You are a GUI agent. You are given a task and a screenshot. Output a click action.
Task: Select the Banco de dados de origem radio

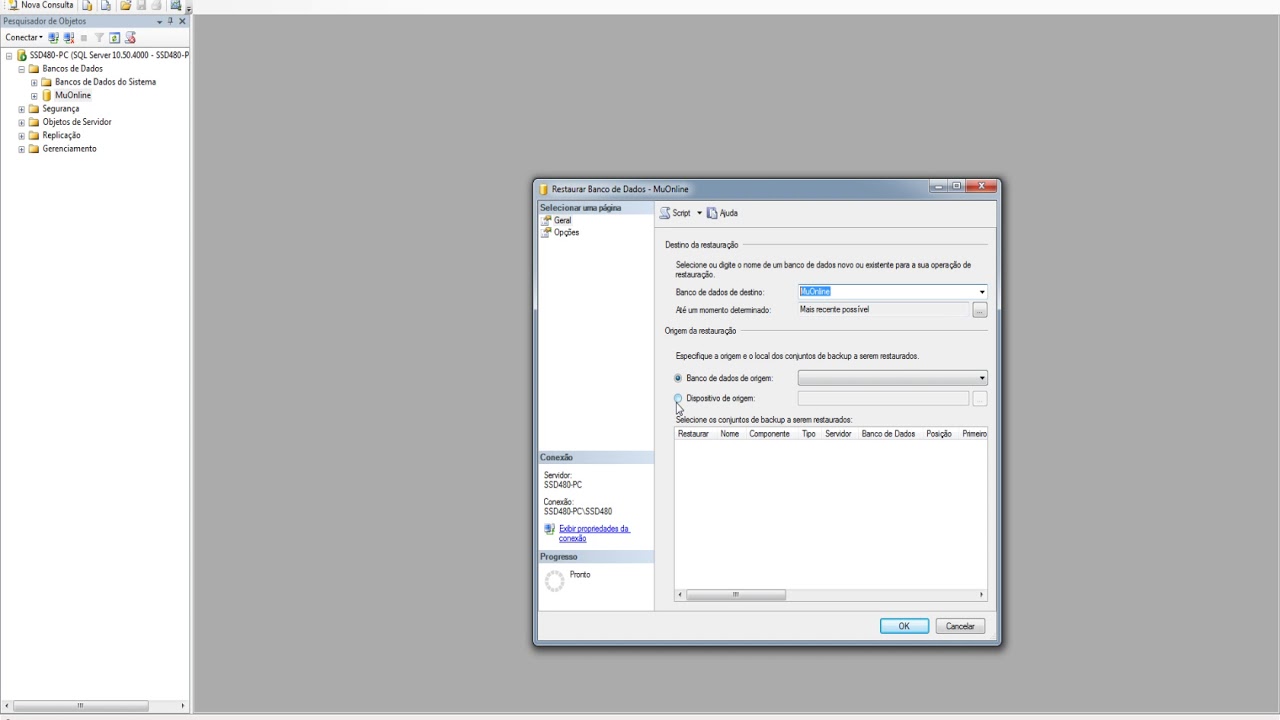click(x=678, y=378)
